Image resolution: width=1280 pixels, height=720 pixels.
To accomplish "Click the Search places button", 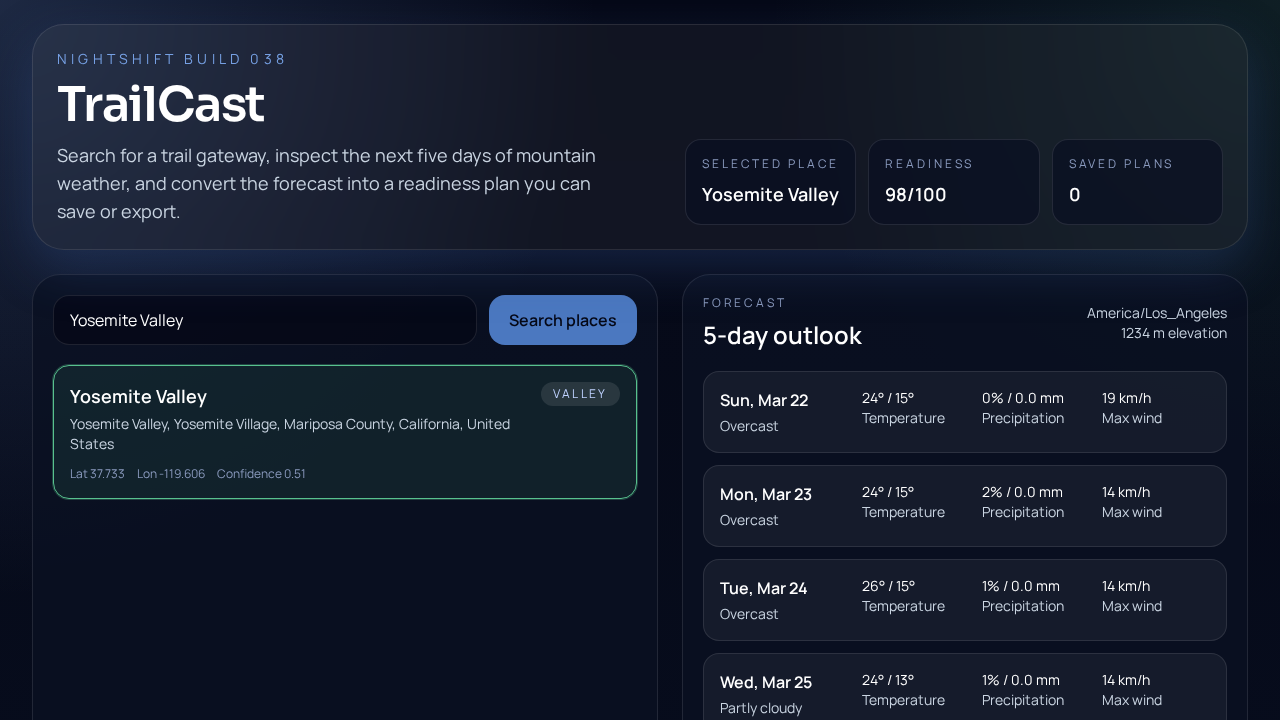I will click(562, 320).
